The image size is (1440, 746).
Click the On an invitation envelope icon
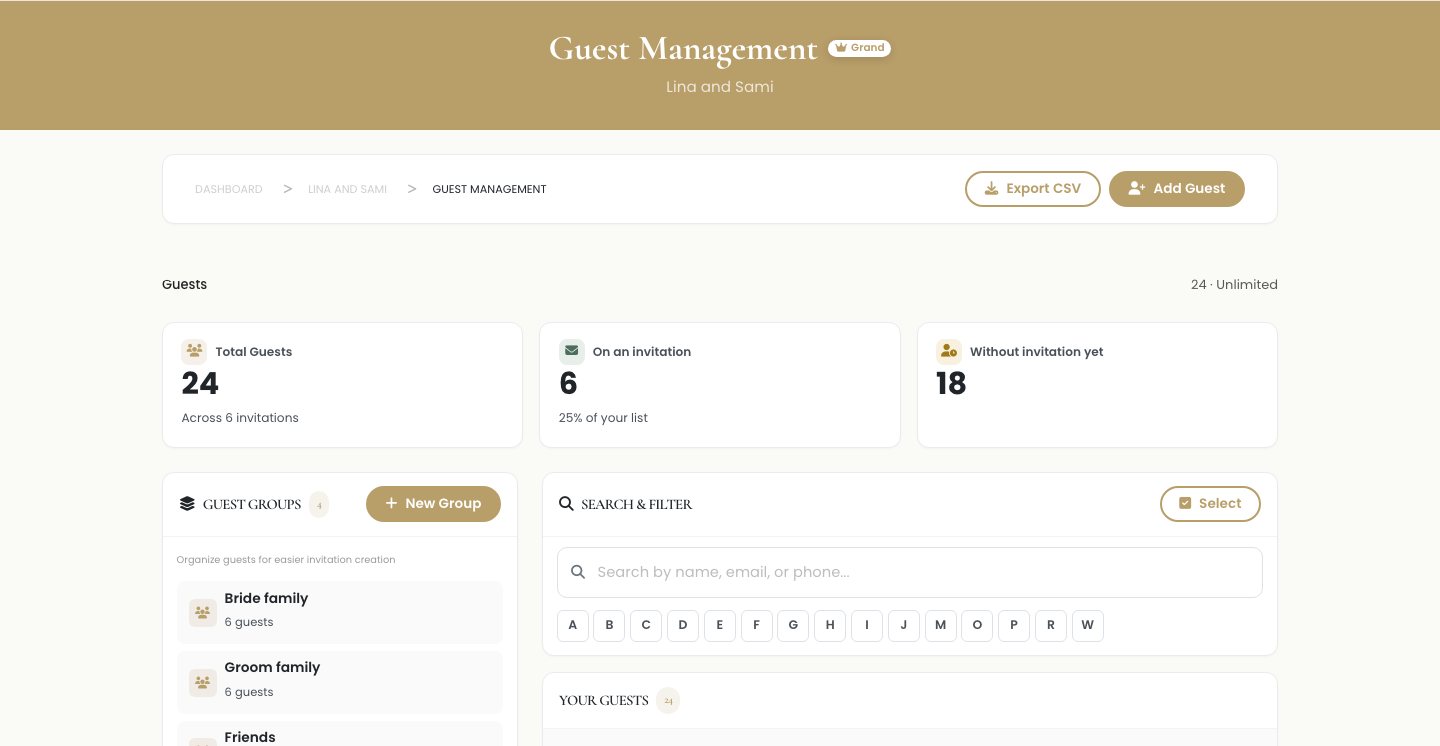[571, 351]
